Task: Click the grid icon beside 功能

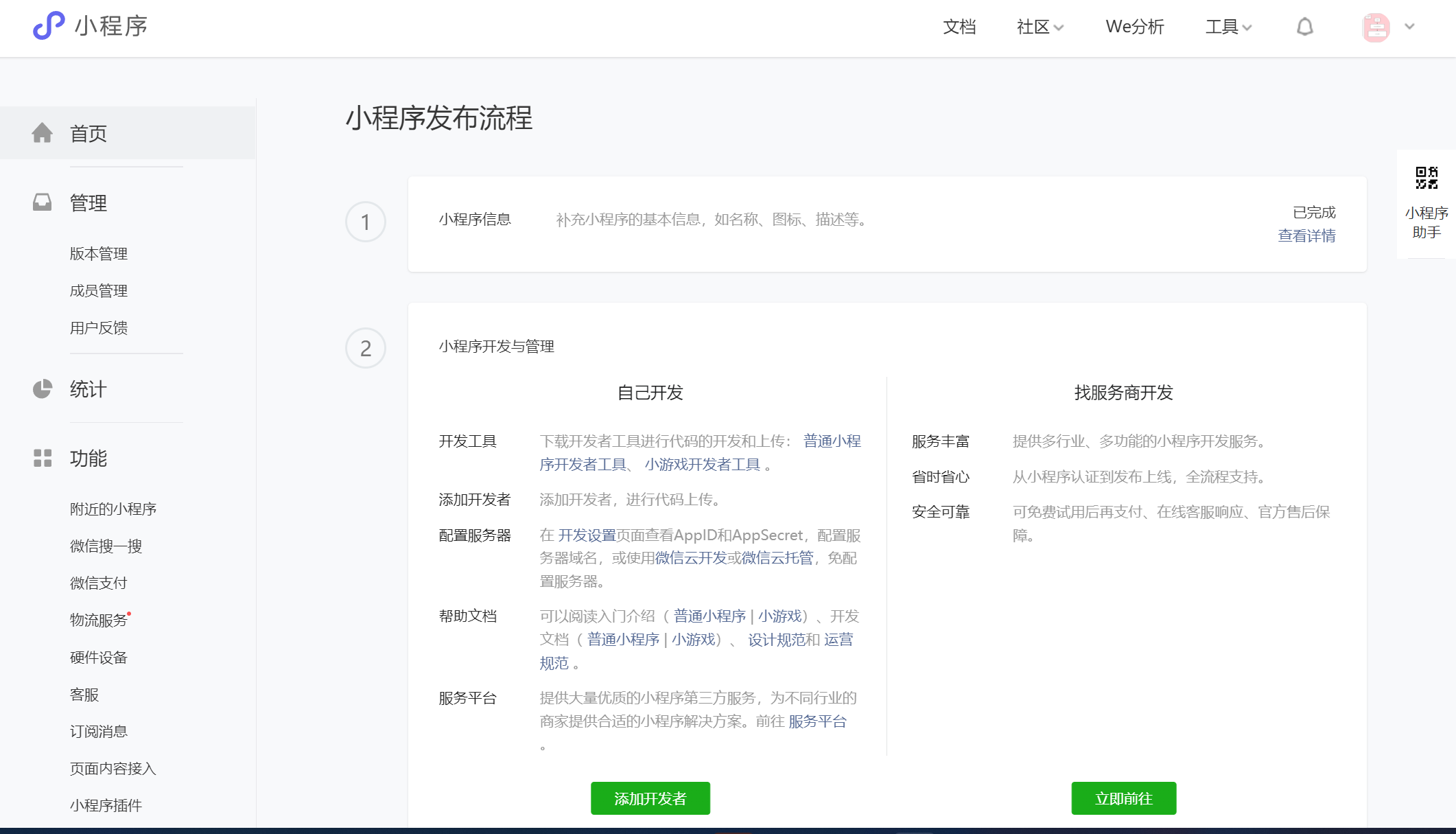Action: pyautogui.click(x=43, y=458)
